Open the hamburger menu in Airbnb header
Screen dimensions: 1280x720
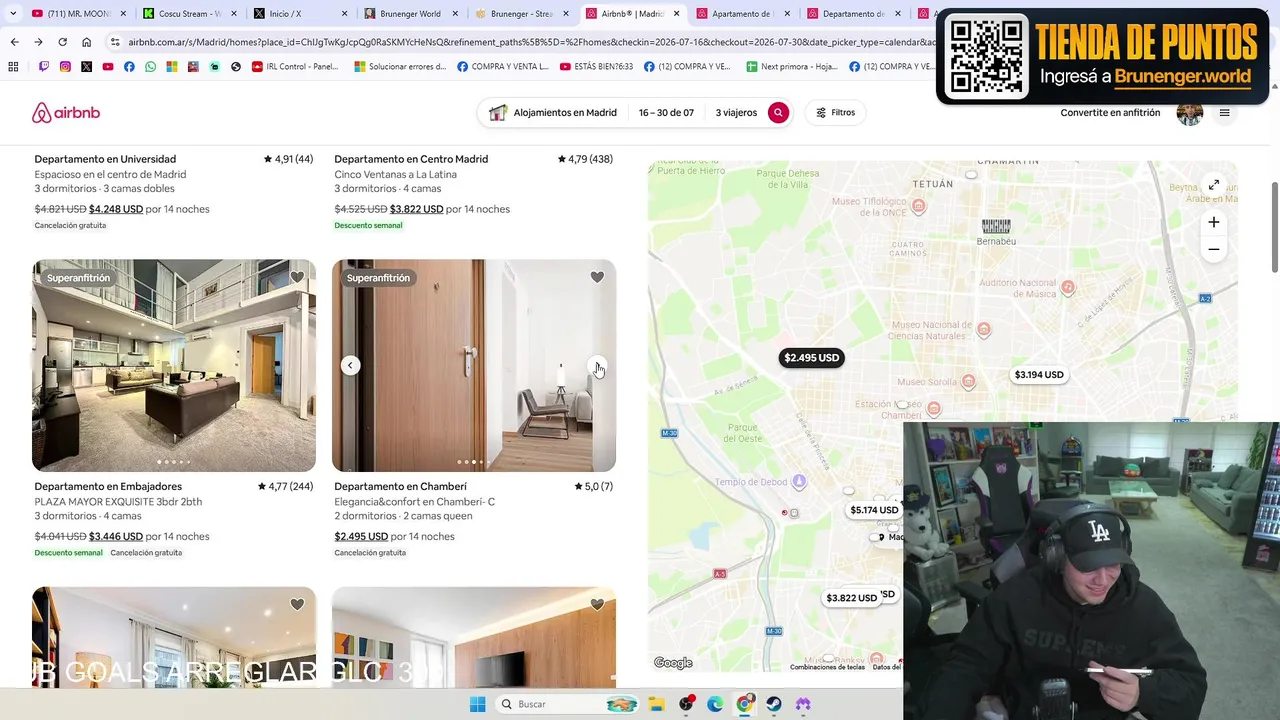[x=1224, y=113]
